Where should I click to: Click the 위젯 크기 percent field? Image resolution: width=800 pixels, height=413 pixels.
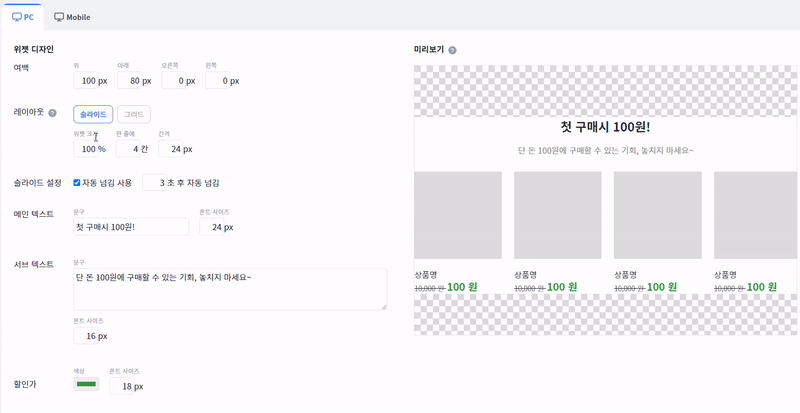click(x=91, y=149)
